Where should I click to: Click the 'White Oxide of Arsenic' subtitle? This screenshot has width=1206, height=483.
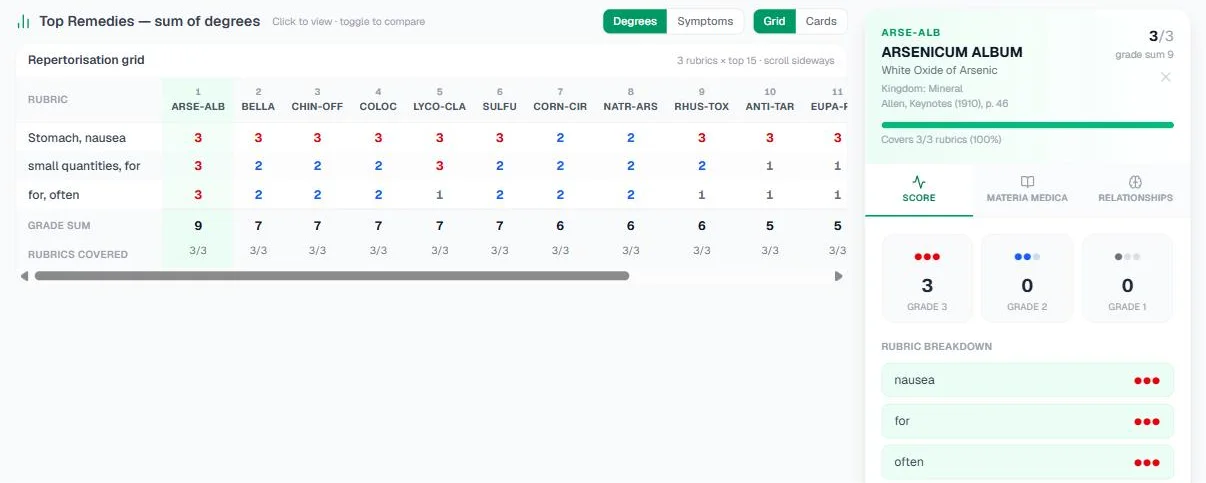(939, 71)
